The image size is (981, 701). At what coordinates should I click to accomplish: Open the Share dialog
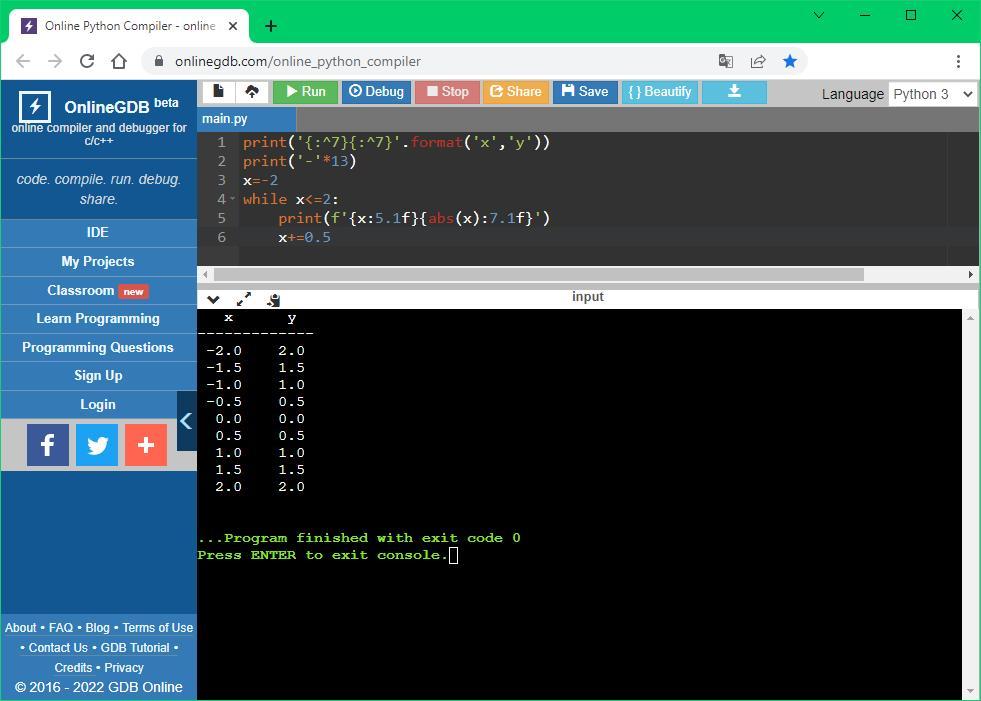pos(516,92)
